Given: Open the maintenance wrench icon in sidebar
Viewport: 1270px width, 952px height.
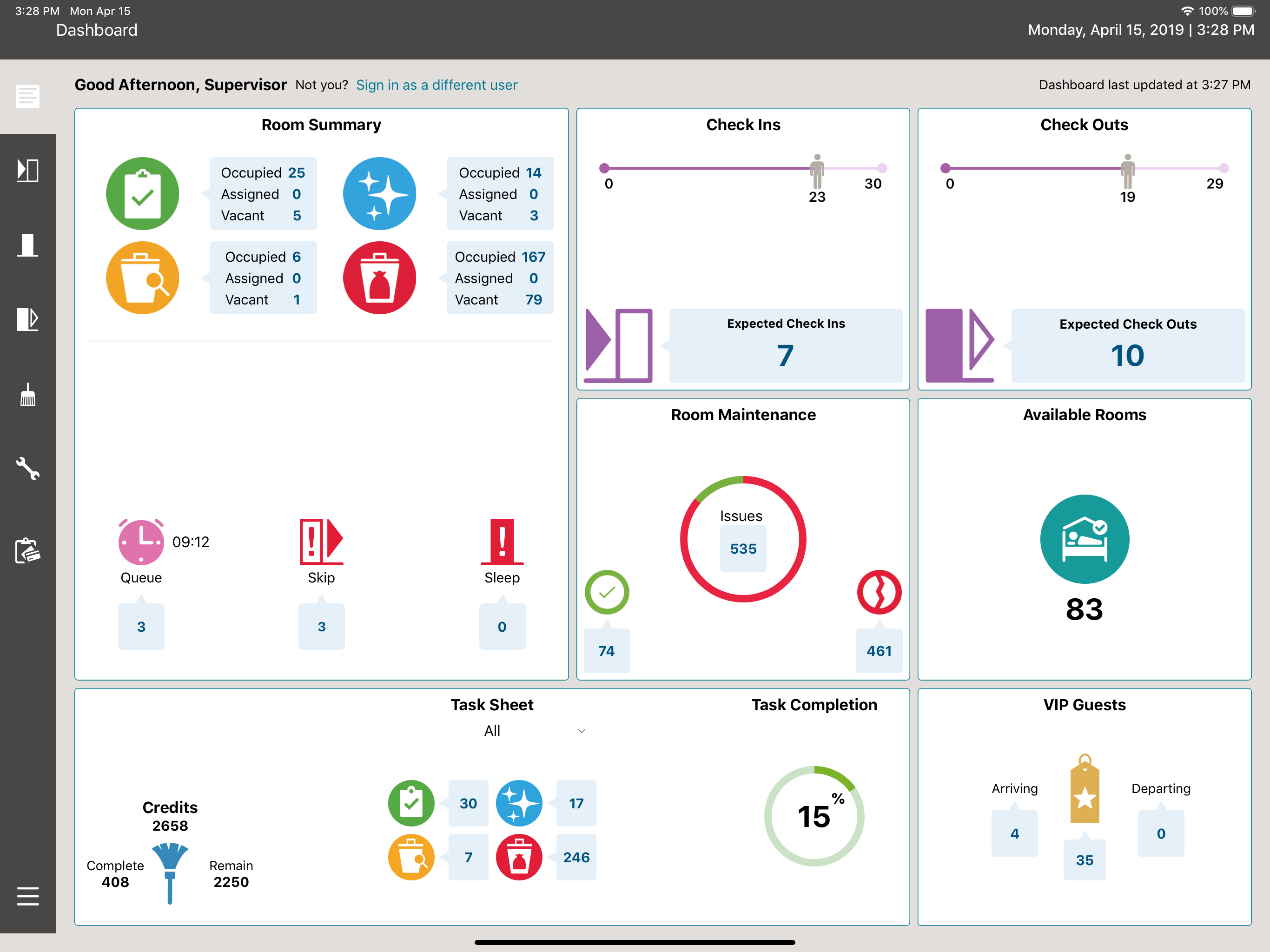Looking at the screenshot, I should pos(27,469).
